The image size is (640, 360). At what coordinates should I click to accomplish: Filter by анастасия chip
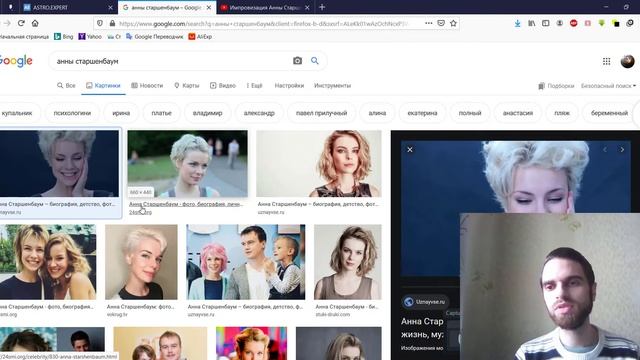pos(518,113)
